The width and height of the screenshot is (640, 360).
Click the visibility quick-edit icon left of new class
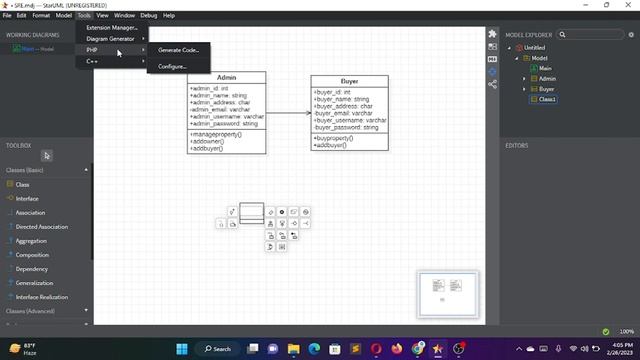click(232, 212)
